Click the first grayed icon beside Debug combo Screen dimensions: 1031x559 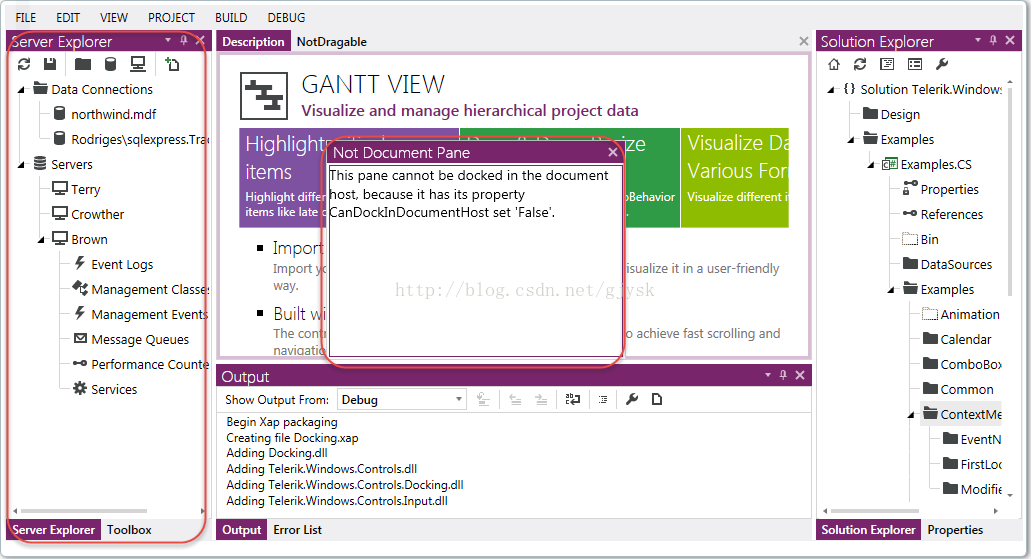click(x=483, y=399)
